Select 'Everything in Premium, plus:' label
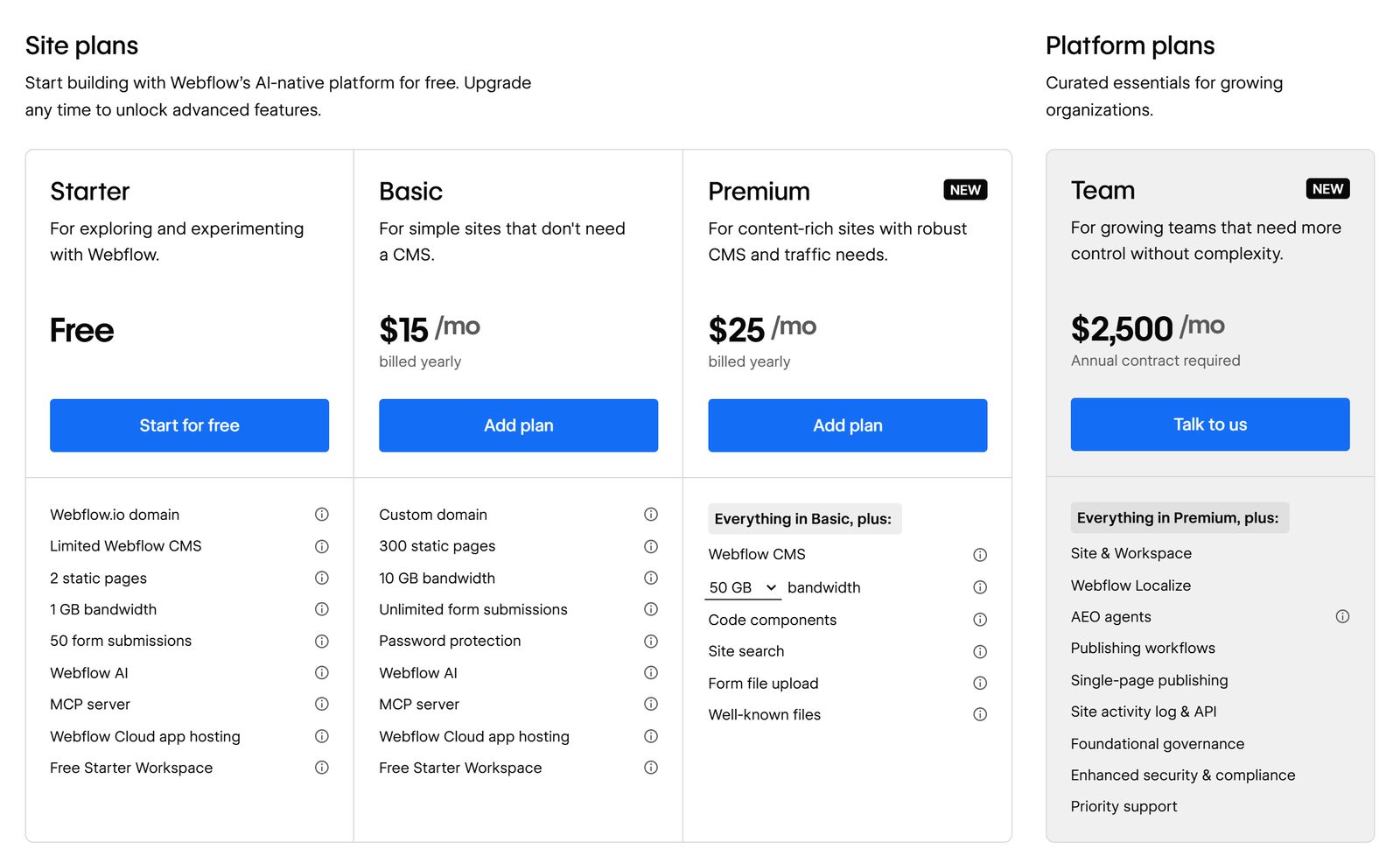Viewport: 1400px width, 863px height. click(x=1178, y=518)
